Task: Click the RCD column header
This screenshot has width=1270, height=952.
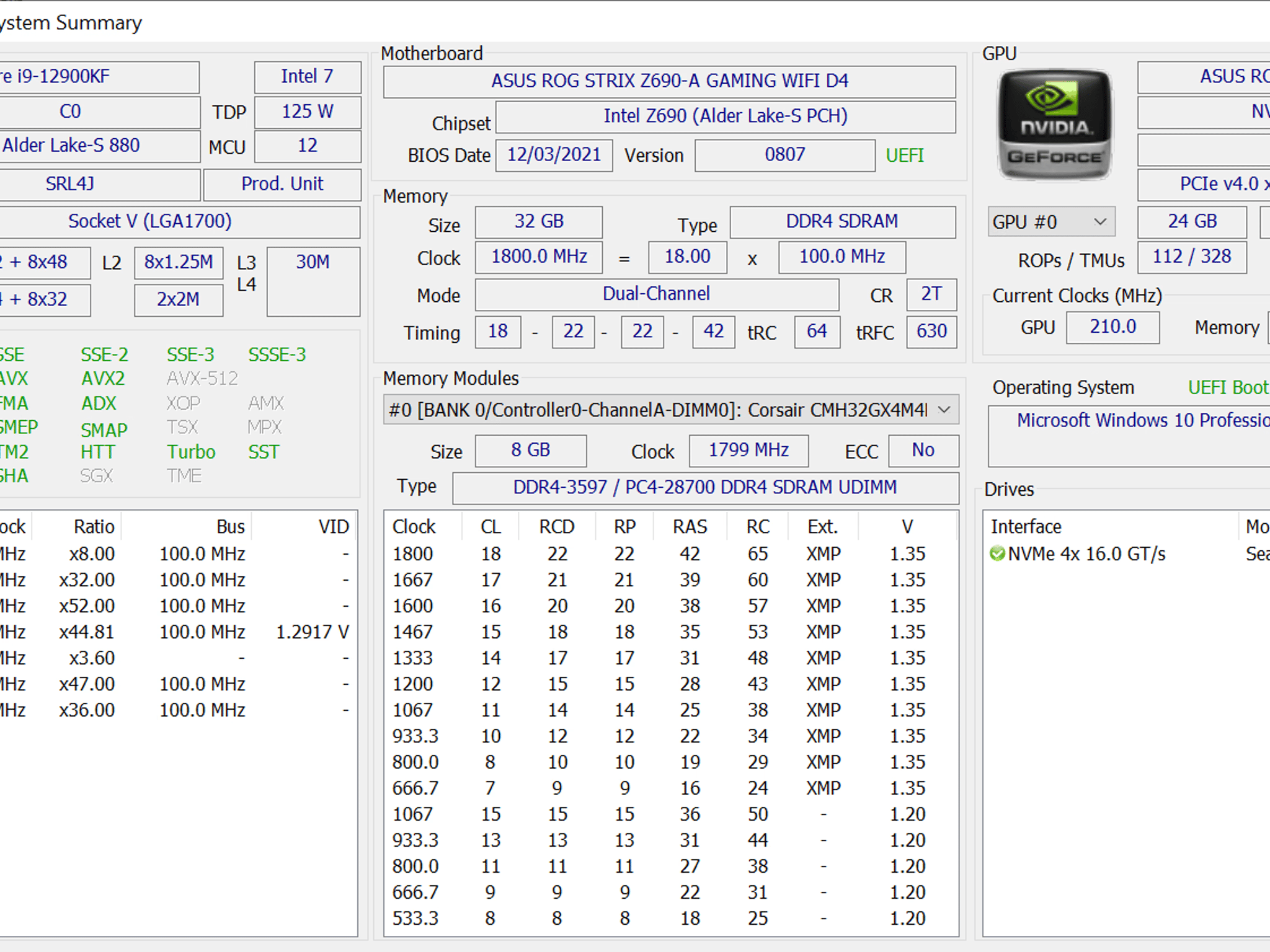Action: pos(557,527)
